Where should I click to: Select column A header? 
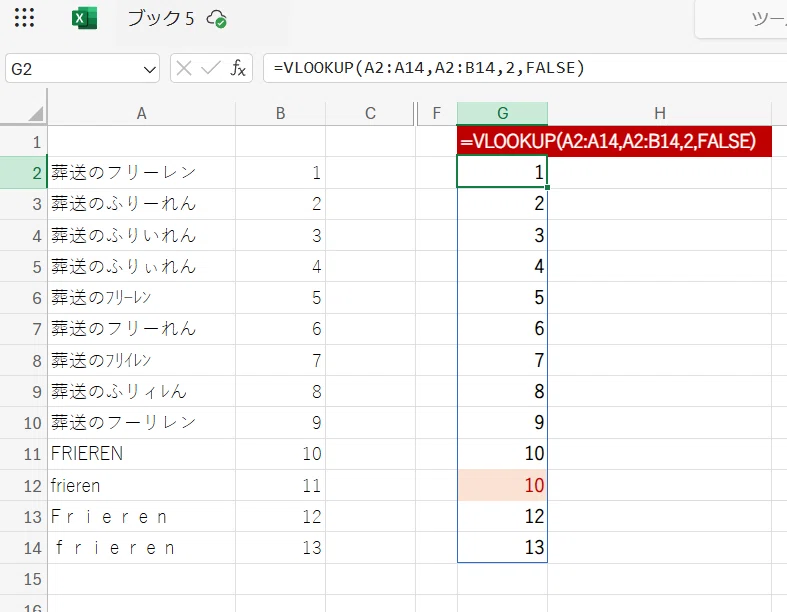(142, 113)
